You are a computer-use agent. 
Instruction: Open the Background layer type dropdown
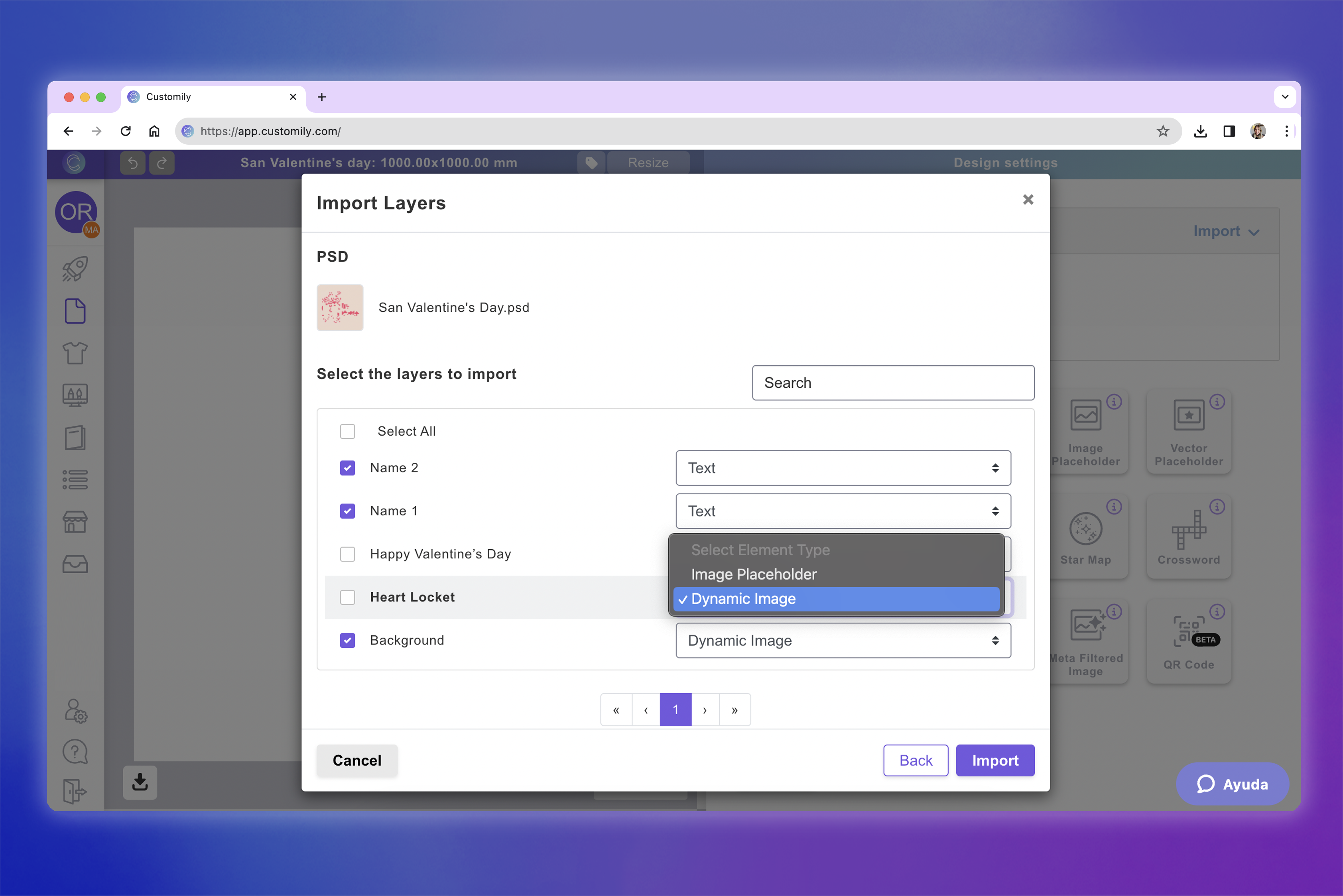[x=843, y=641]
